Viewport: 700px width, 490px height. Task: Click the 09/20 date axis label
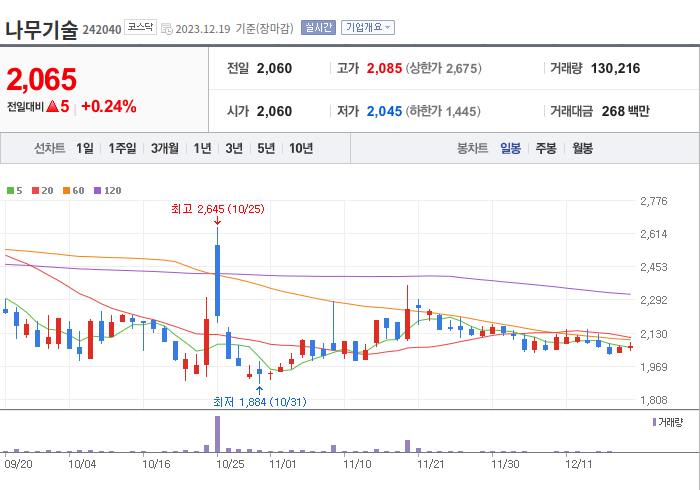click(18, 464)
